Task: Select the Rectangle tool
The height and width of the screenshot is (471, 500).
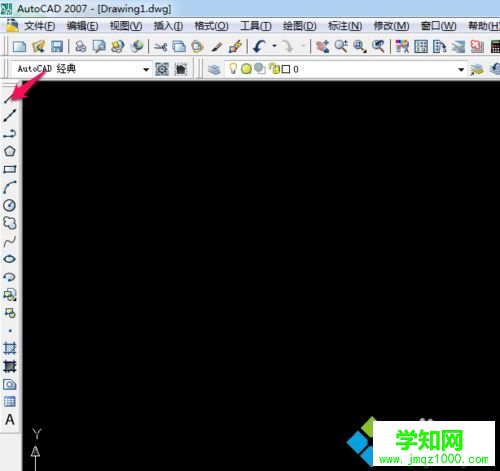Action: (10, 169)
